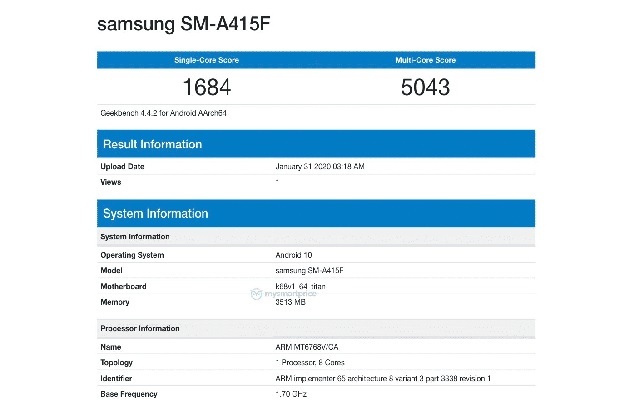Select the Single-Core Score header

pos(206,60)
